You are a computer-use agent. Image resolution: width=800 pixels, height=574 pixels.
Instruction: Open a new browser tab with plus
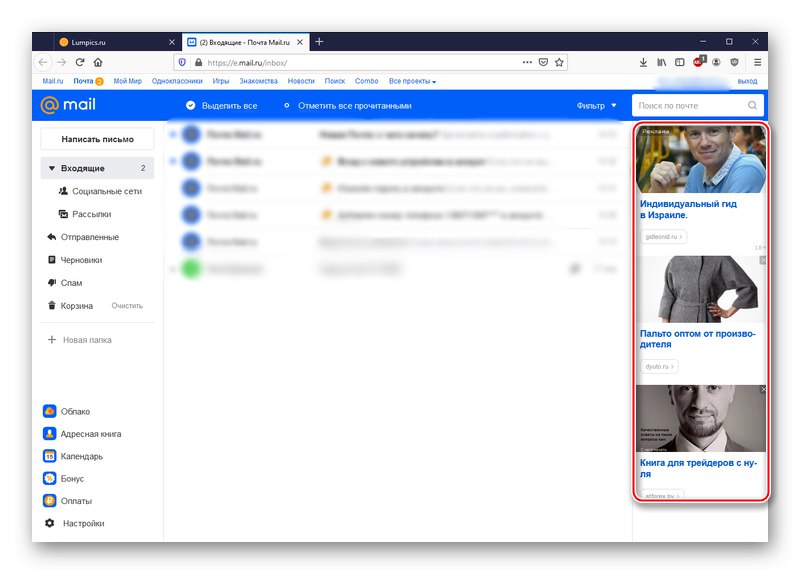point(319,42)
